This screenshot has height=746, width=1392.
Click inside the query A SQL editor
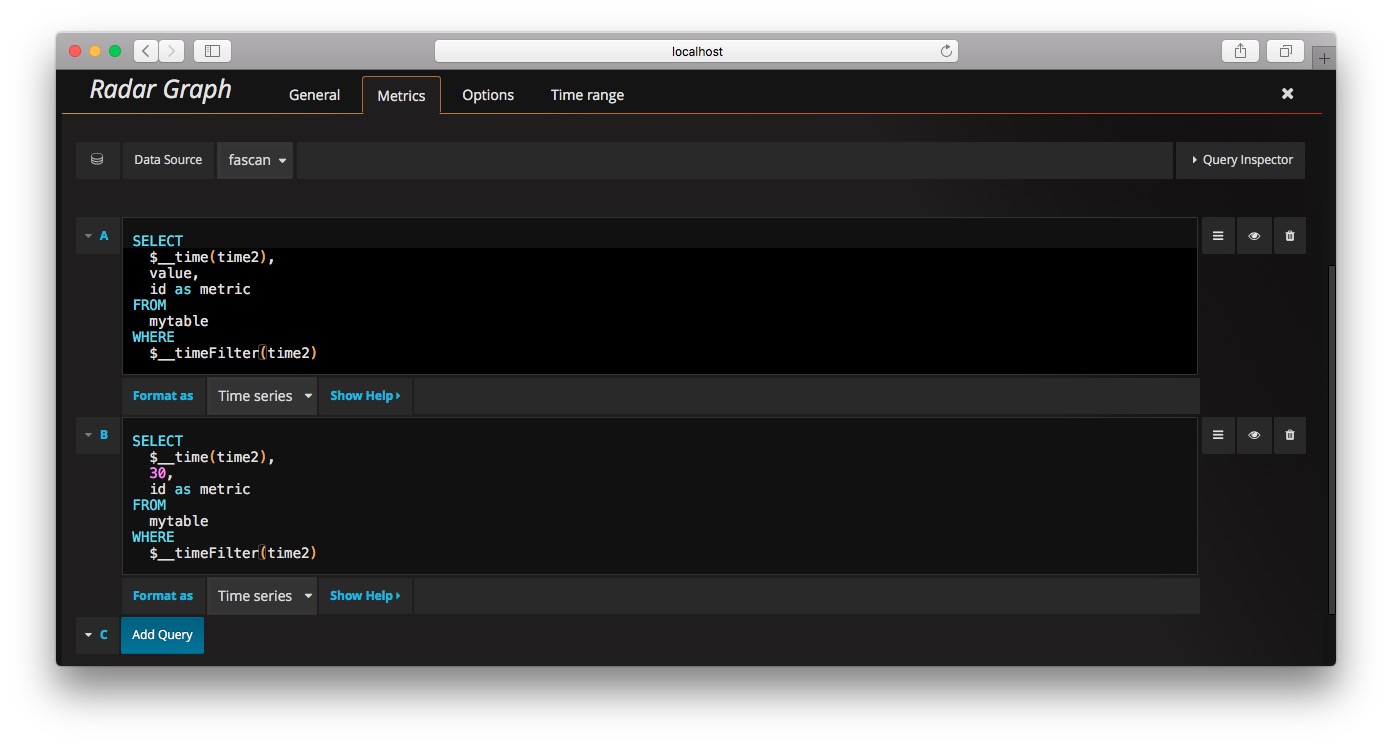(x=660, y=296)
